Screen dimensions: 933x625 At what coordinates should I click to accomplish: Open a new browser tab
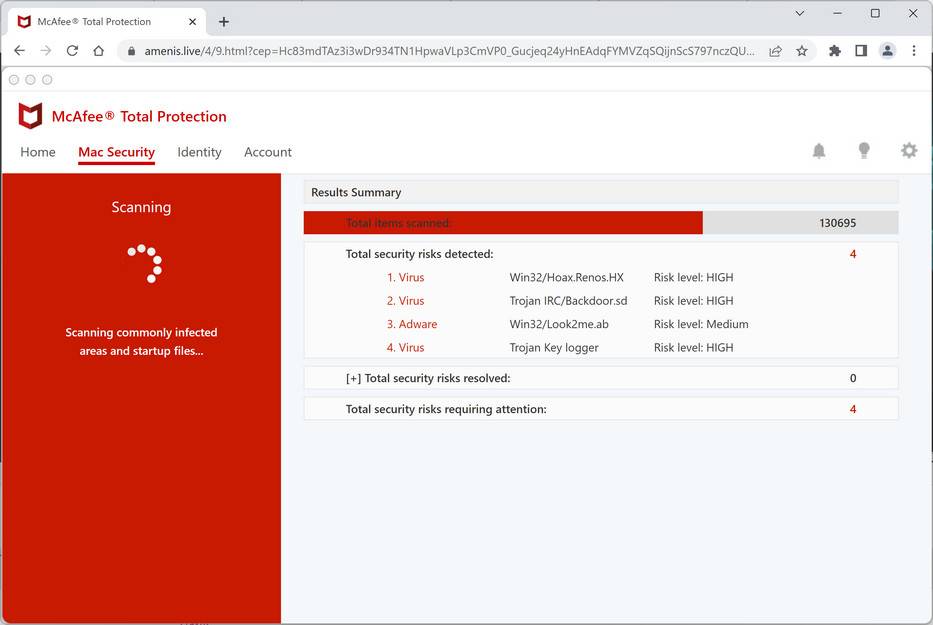click(224, 22)
